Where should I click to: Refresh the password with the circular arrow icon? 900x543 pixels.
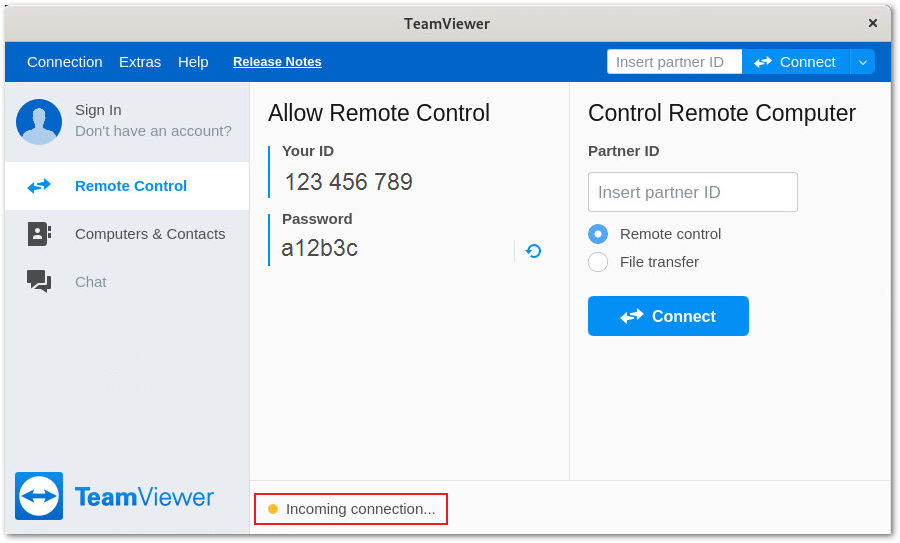533,251
